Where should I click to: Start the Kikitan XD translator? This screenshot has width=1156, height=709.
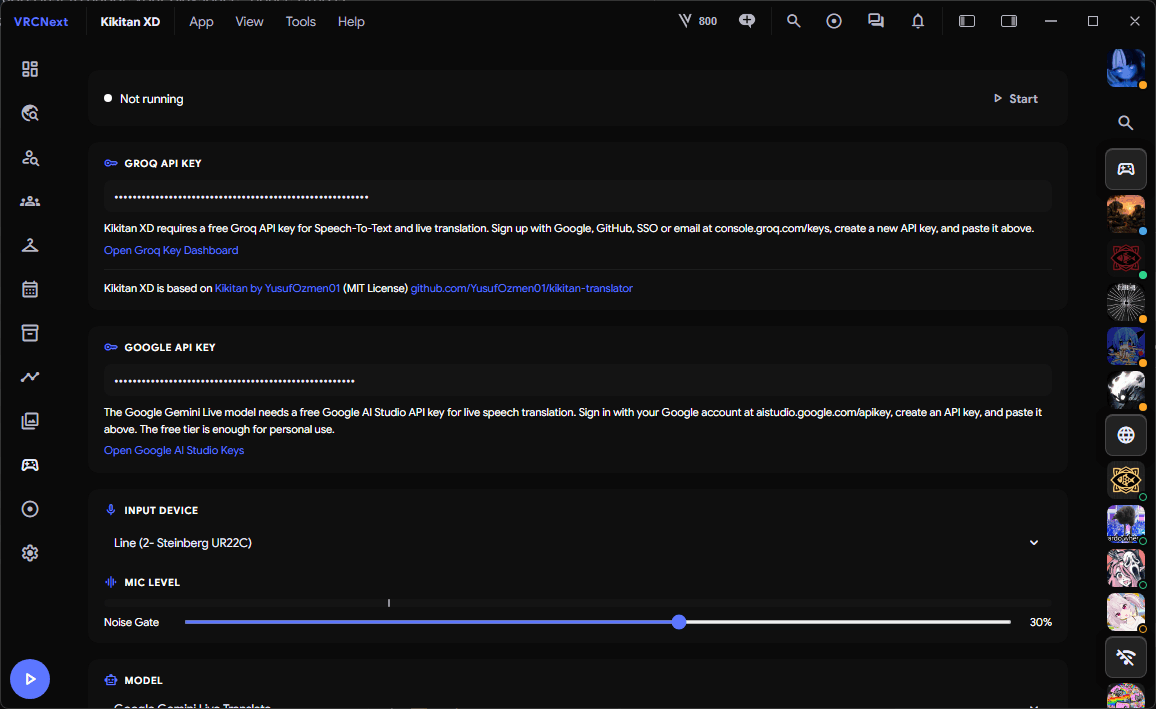[1015, 99]
